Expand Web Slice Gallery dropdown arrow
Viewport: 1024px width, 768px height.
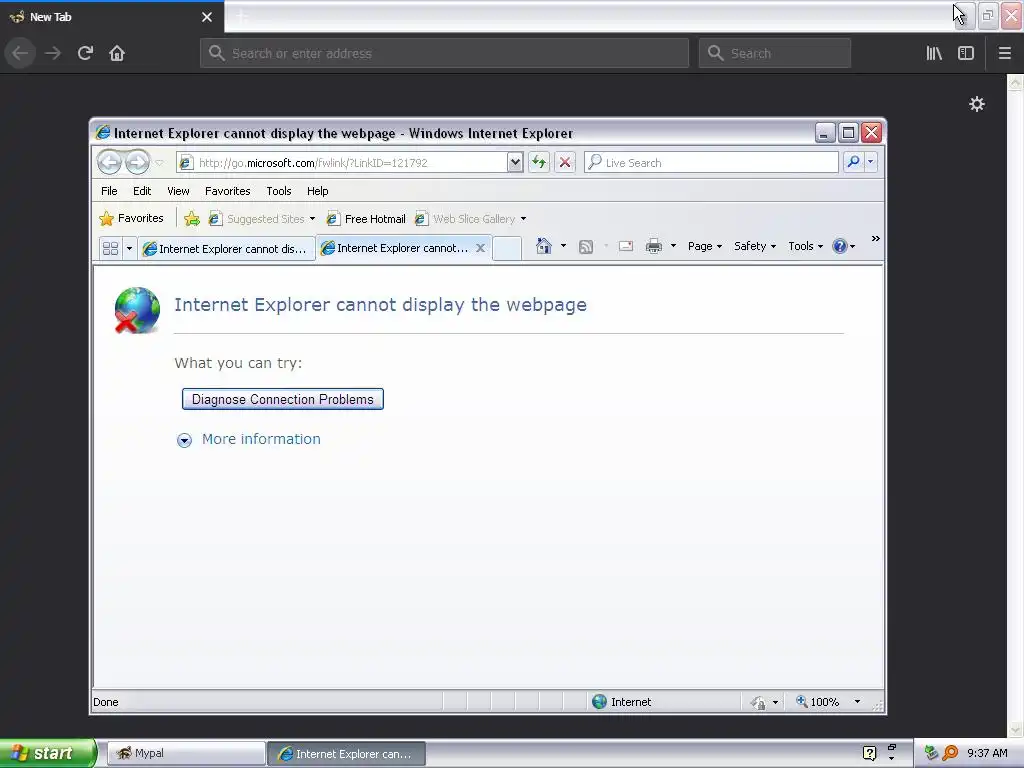(x=523, y=219)
